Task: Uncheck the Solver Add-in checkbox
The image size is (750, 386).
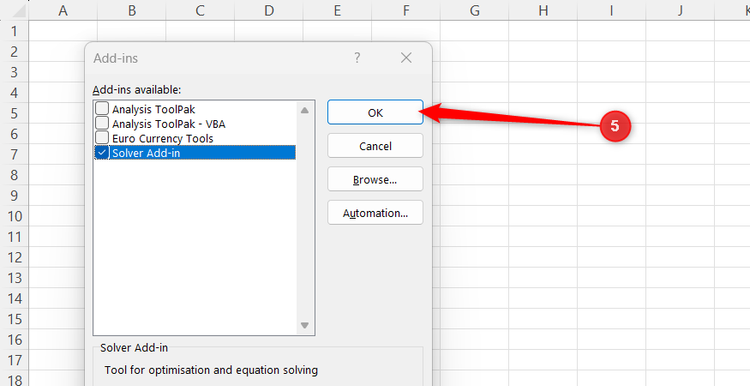Action: 102,153
